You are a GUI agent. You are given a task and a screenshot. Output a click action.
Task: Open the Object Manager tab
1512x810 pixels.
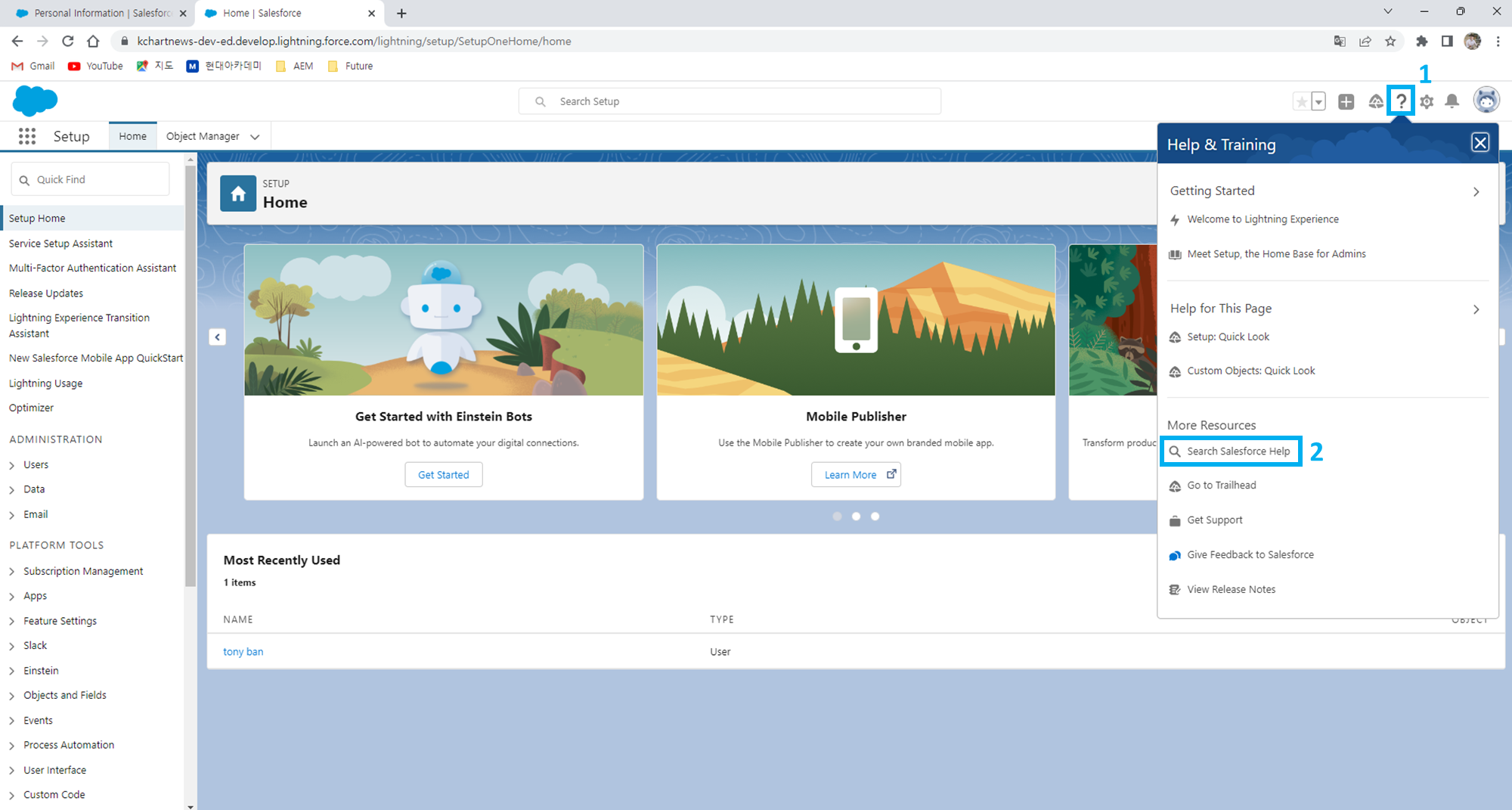tap(203, 136)
